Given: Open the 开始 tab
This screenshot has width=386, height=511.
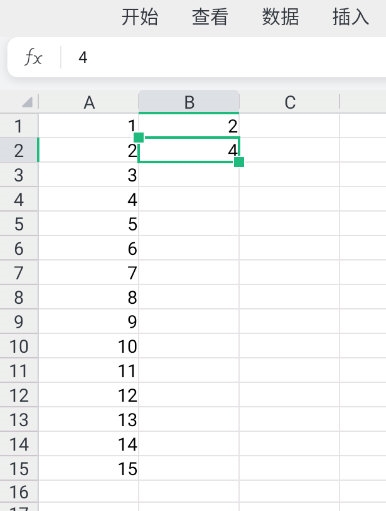Looking at the screenshot, I should pos(140,17).
